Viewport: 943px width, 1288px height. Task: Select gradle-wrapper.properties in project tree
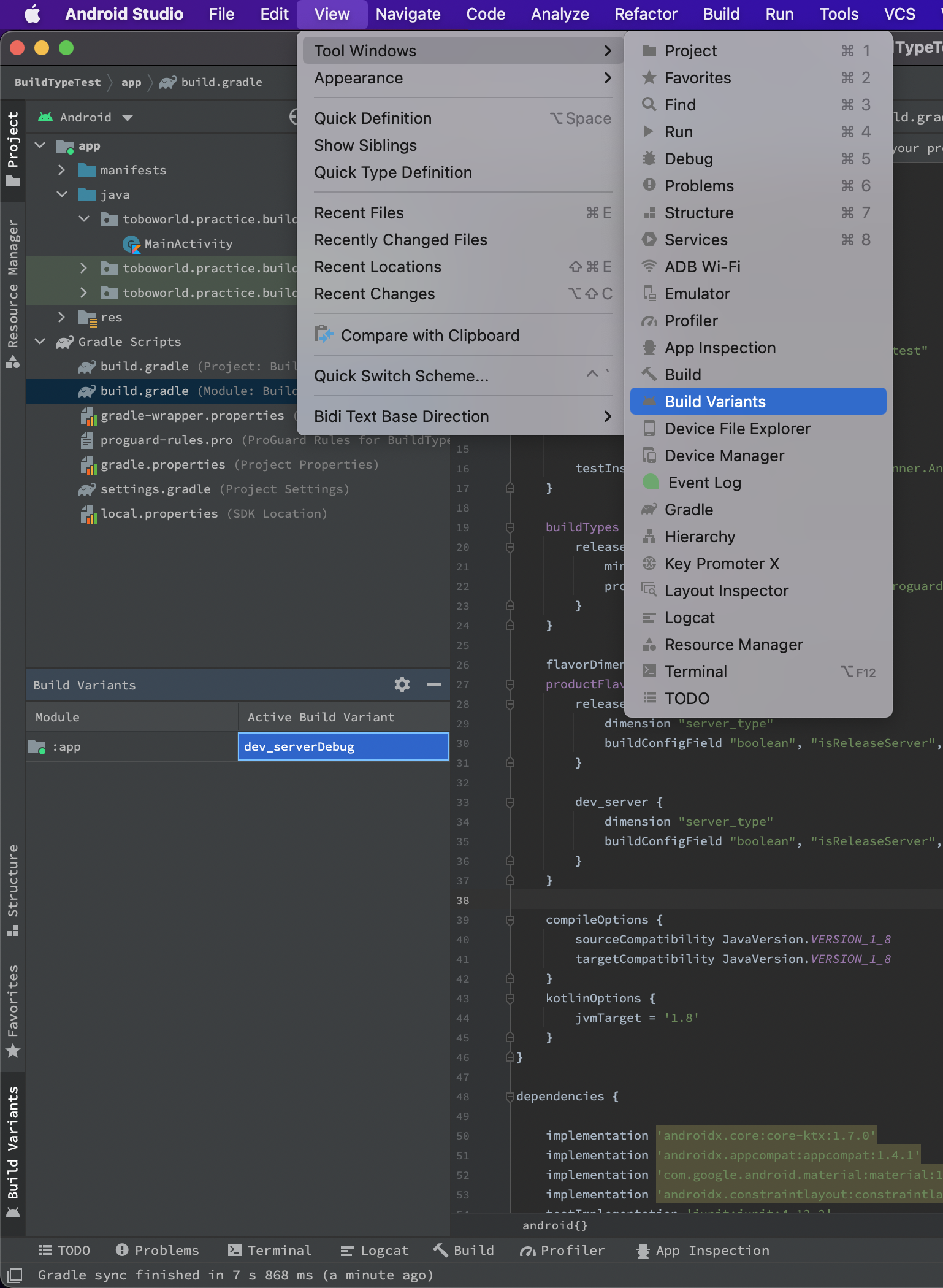coord(193,415)
